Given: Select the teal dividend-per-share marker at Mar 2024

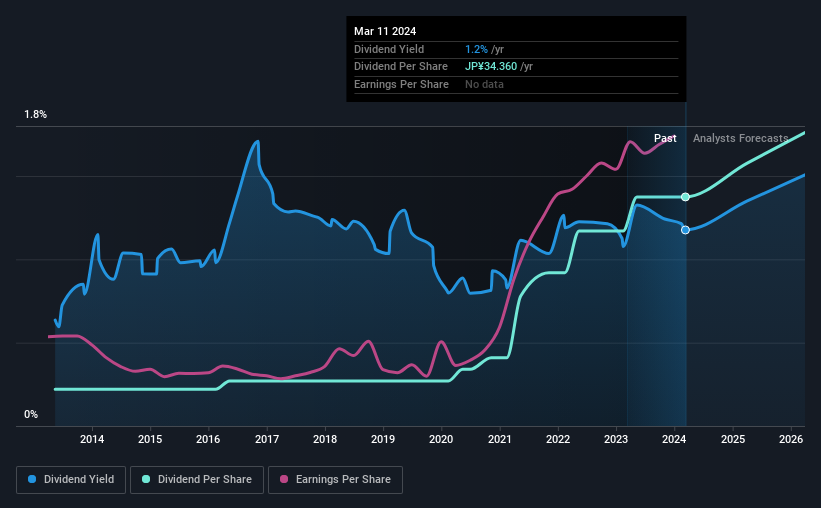Looking at the screenshot, I should (x=685, y=197).
